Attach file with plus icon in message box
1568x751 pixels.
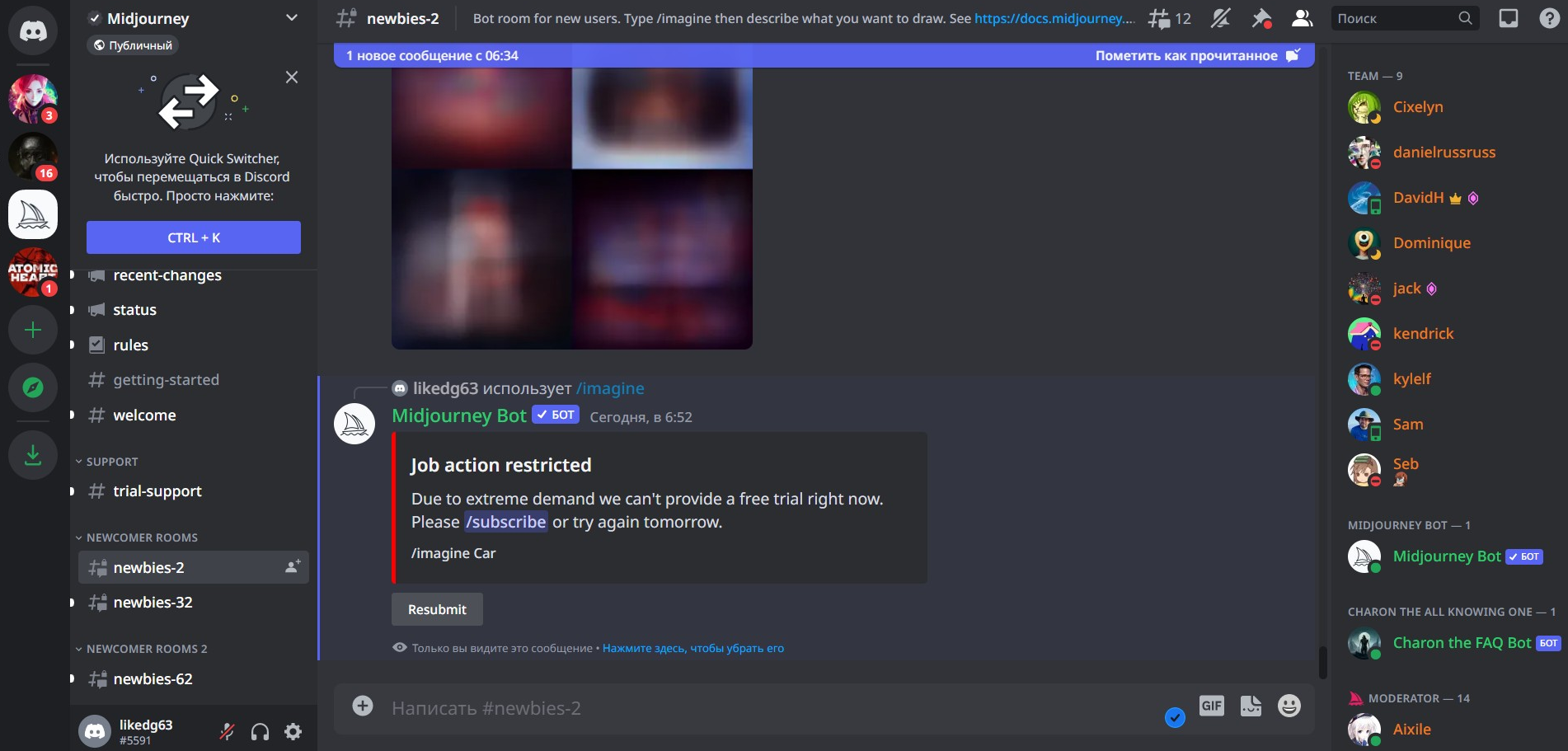tap(363, 706)
